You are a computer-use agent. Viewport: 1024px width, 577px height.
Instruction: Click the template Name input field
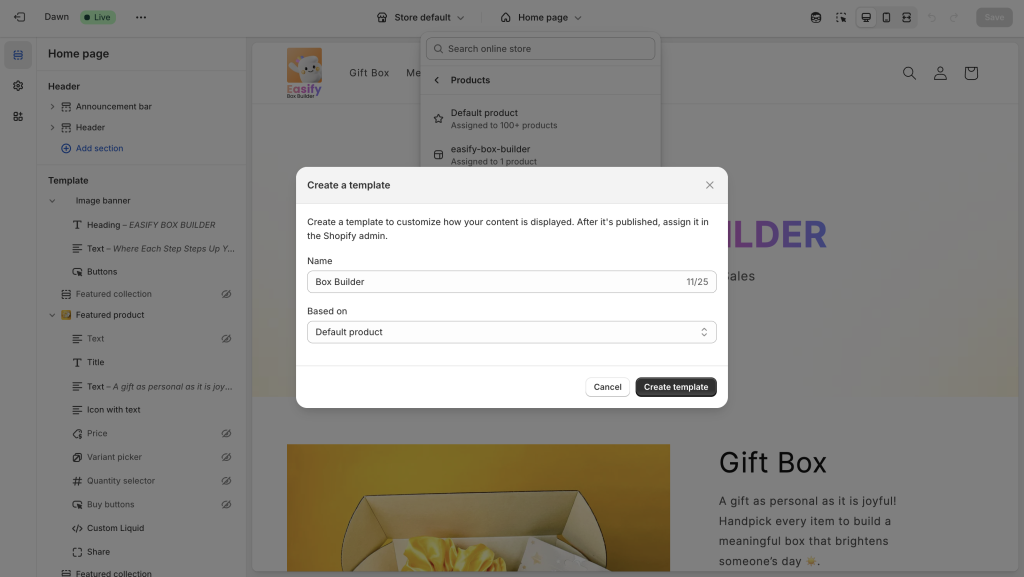[x=511, y=282]
